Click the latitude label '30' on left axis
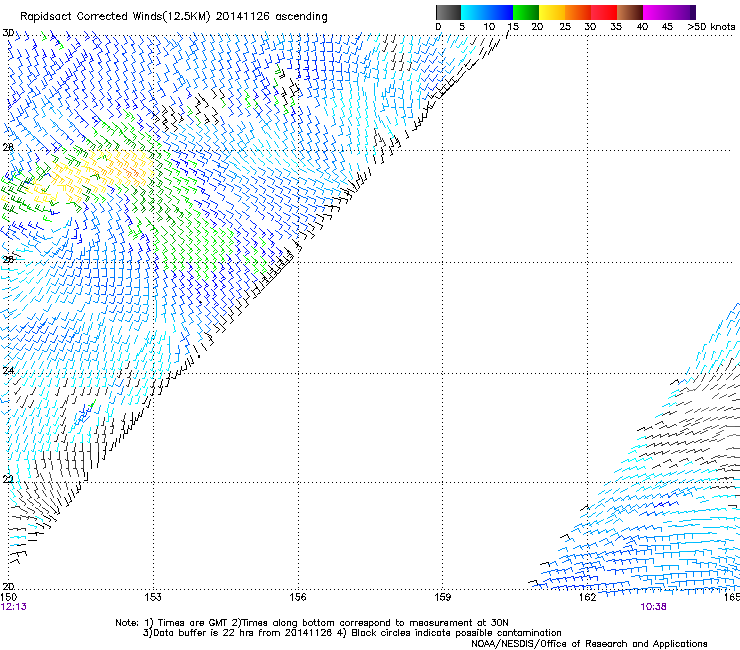The height and width of the screenshot is (650, 740). coord(8,33)
